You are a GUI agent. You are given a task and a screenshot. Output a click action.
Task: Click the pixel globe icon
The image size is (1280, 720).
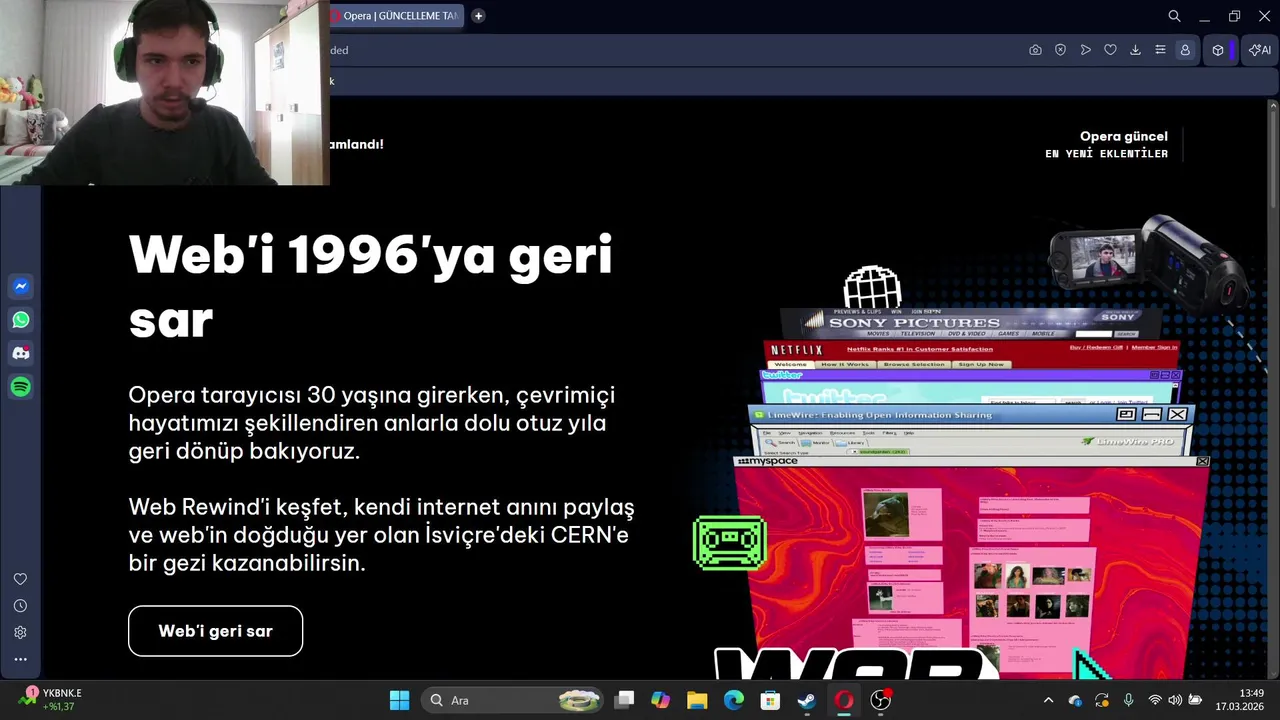873,289
